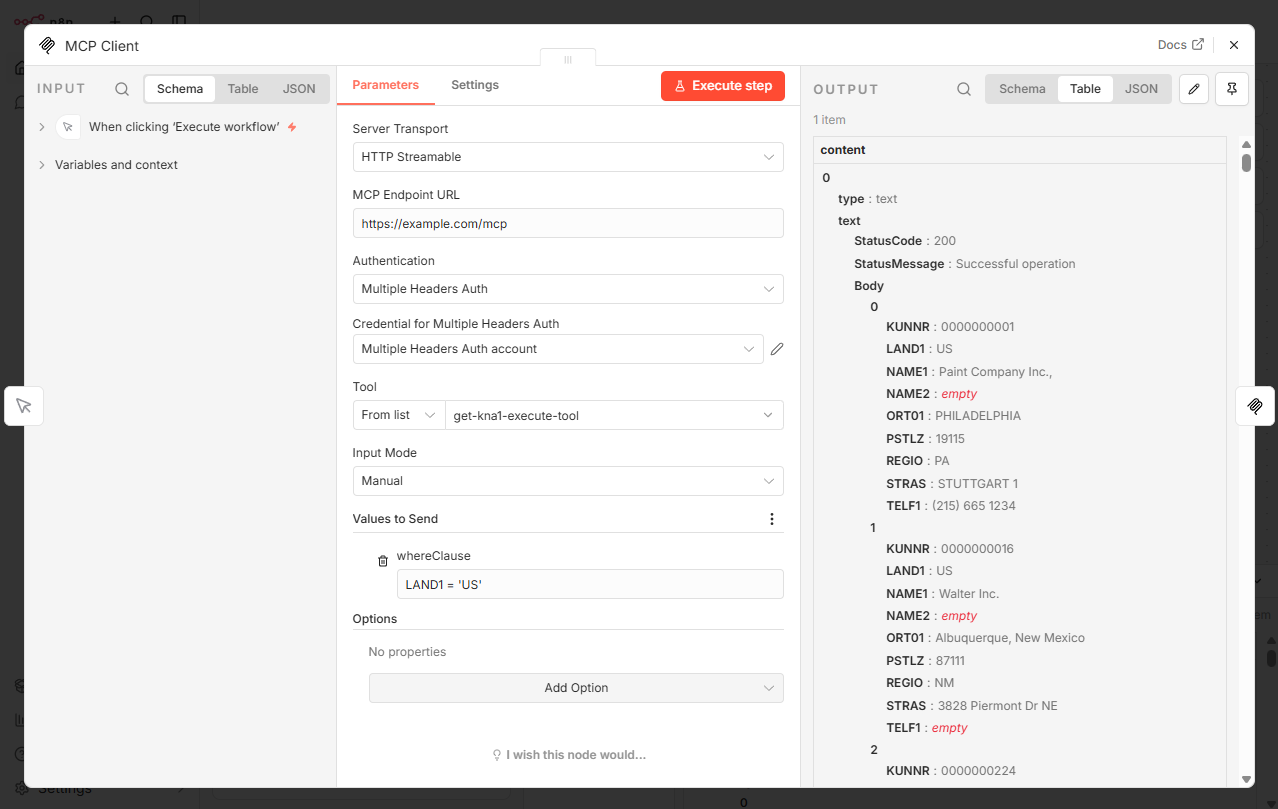Expand Variables and context

[x=42, y=165]
